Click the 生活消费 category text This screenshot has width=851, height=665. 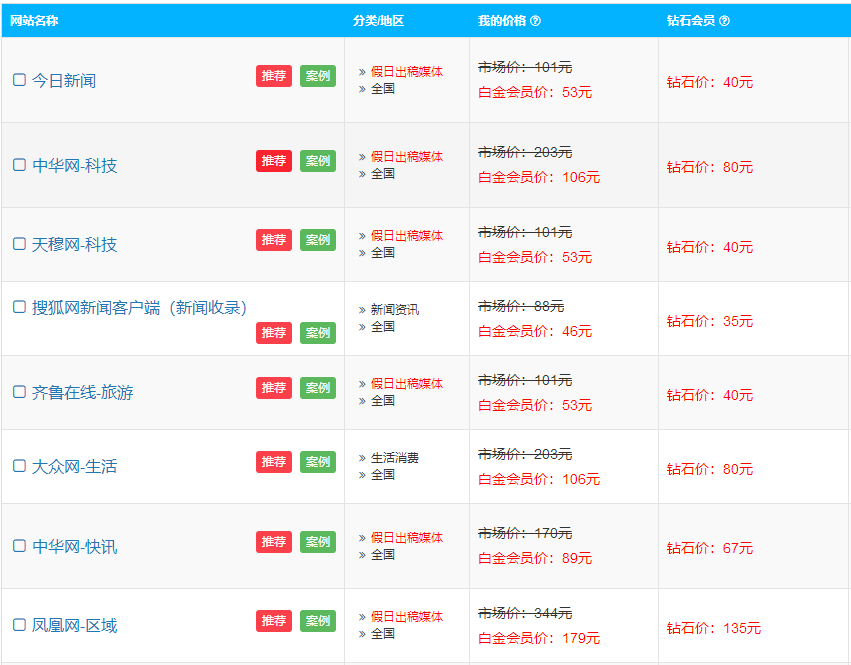pos(395,458)
